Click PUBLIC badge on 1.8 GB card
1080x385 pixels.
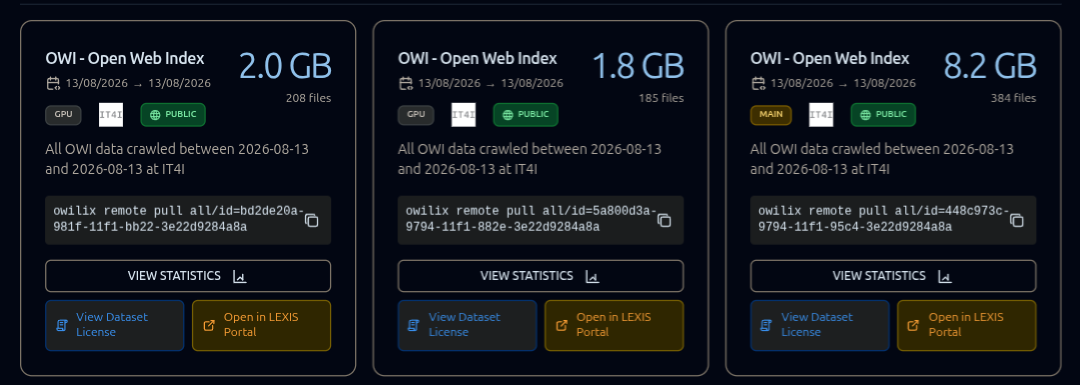(526, 115)
